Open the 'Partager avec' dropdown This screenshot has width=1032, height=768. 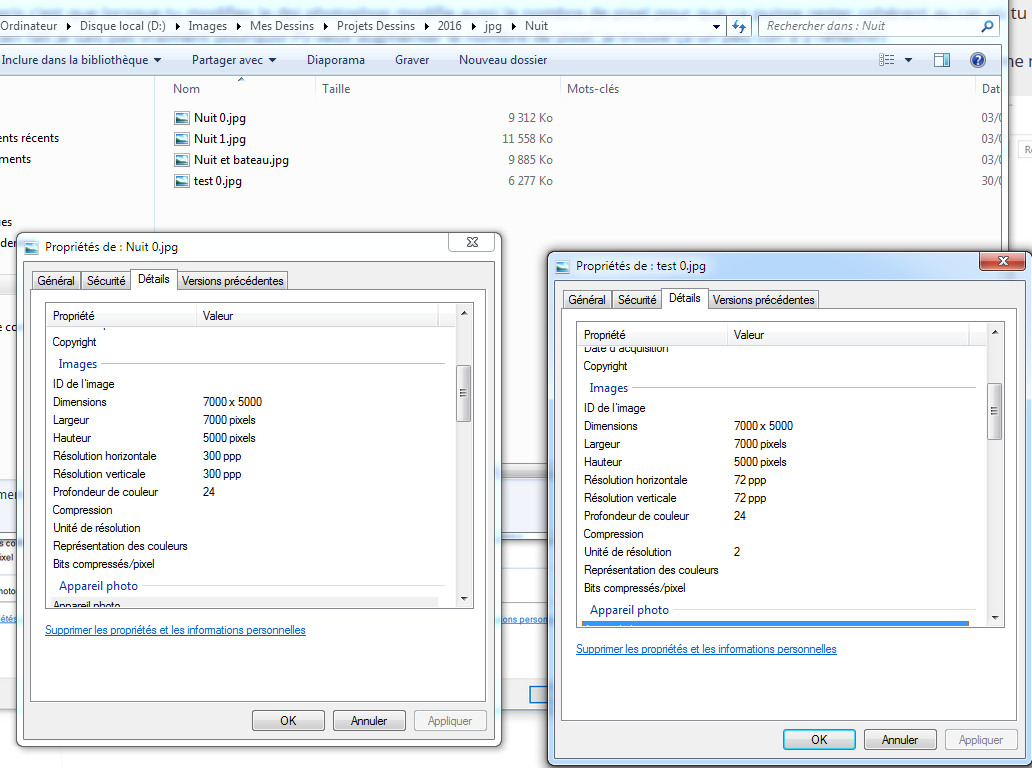click(x=234, y=60)
